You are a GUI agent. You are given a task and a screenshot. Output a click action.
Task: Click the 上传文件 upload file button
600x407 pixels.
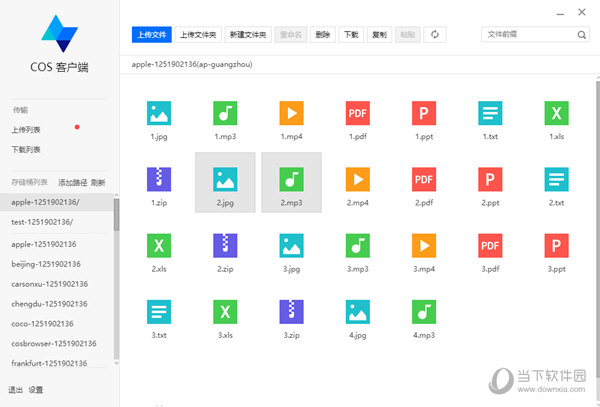click(152, 35)
